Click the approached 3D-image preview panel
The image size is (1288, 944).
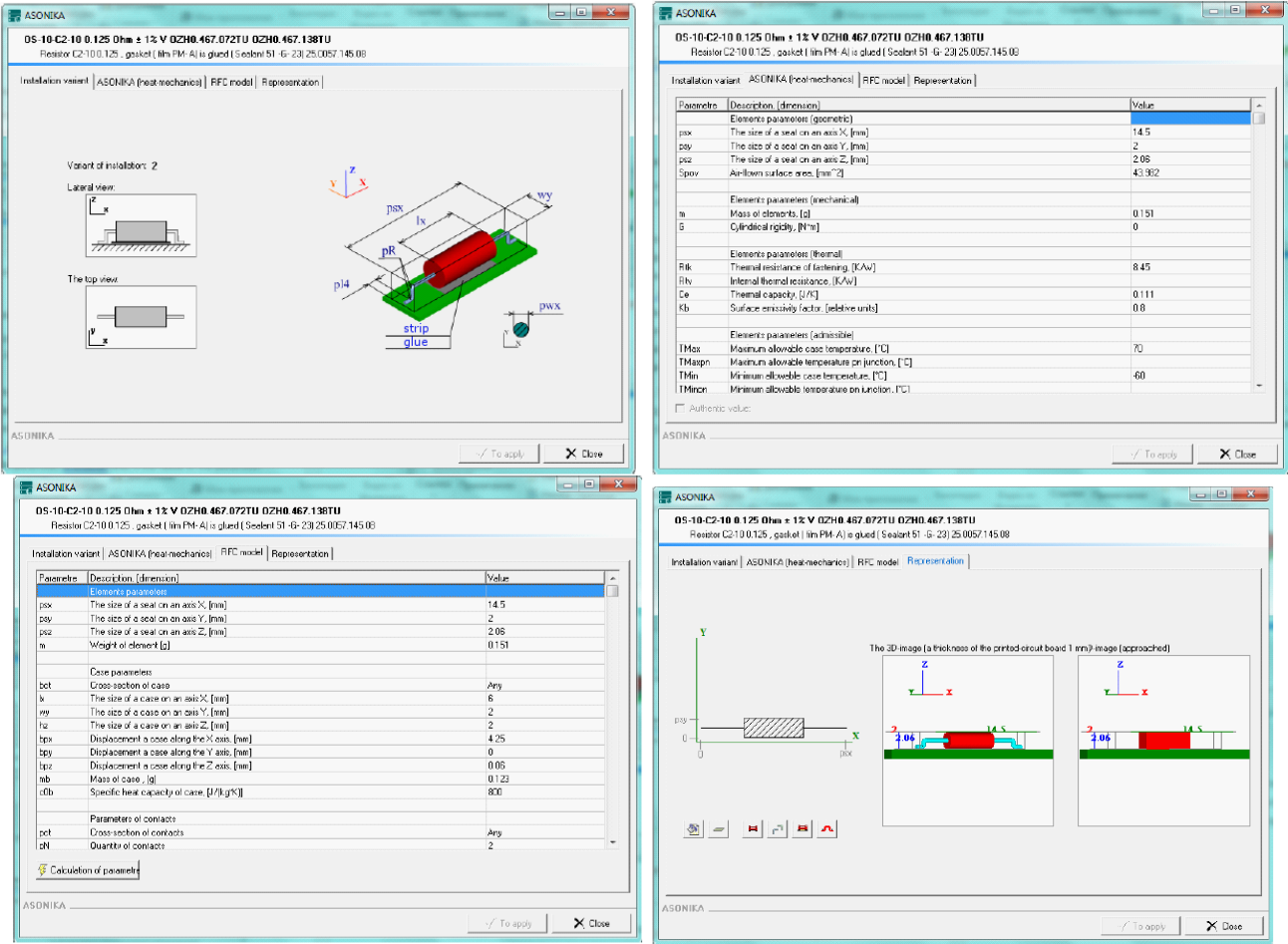(1163, 741)
